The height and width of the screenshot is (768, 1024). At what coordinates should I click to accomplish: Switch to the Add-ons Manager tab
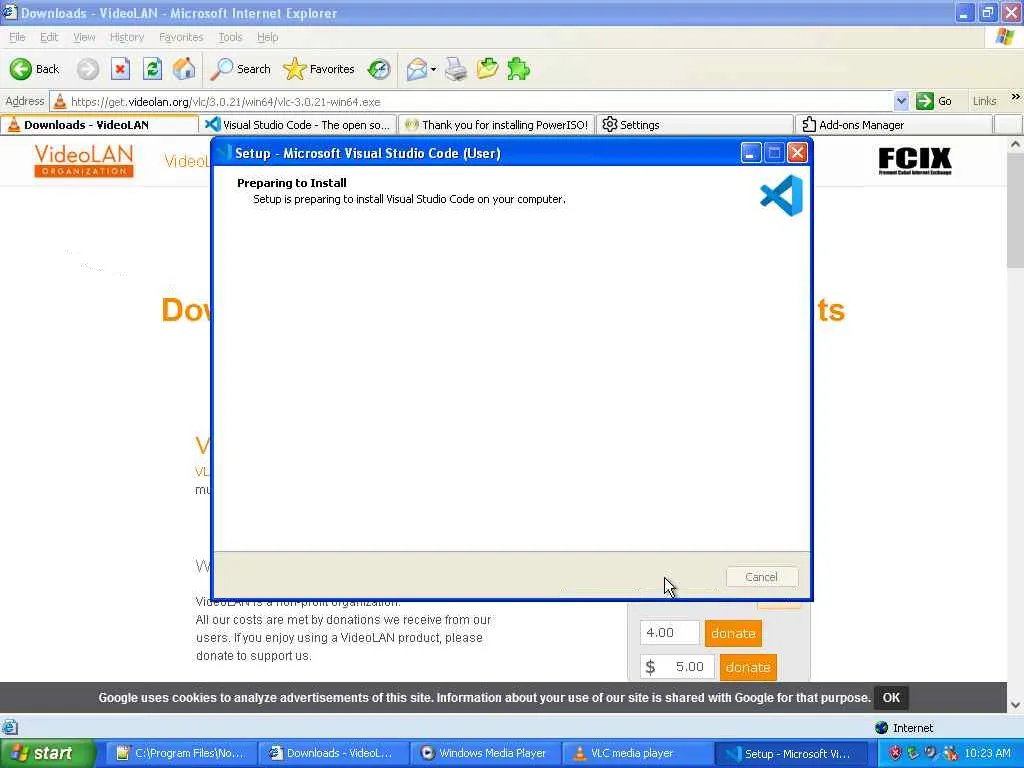tap(893, 125)
